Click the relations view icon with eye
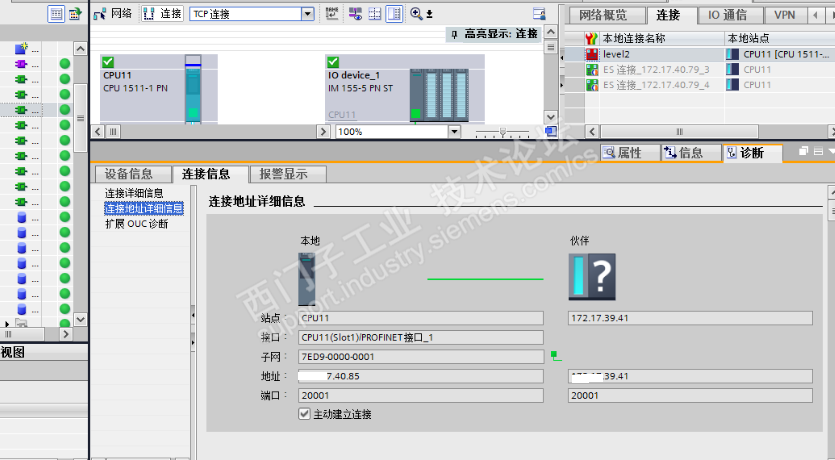835x460 pixels. coord(355,14)
